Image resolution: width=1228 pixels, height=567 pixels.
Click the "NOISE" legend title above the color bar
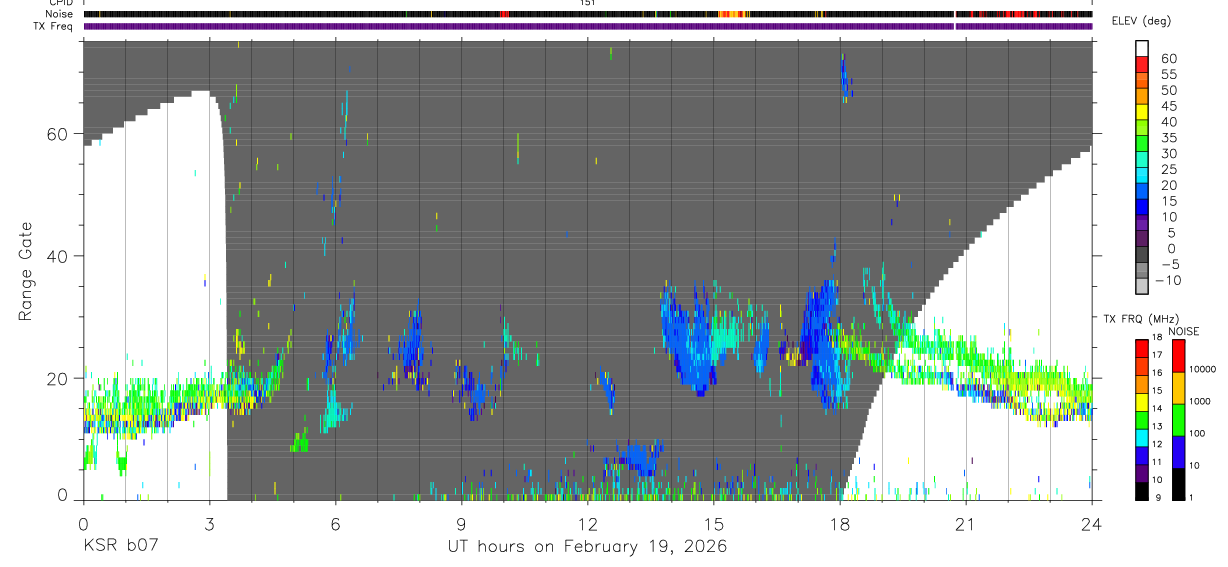click(1183, 331)
